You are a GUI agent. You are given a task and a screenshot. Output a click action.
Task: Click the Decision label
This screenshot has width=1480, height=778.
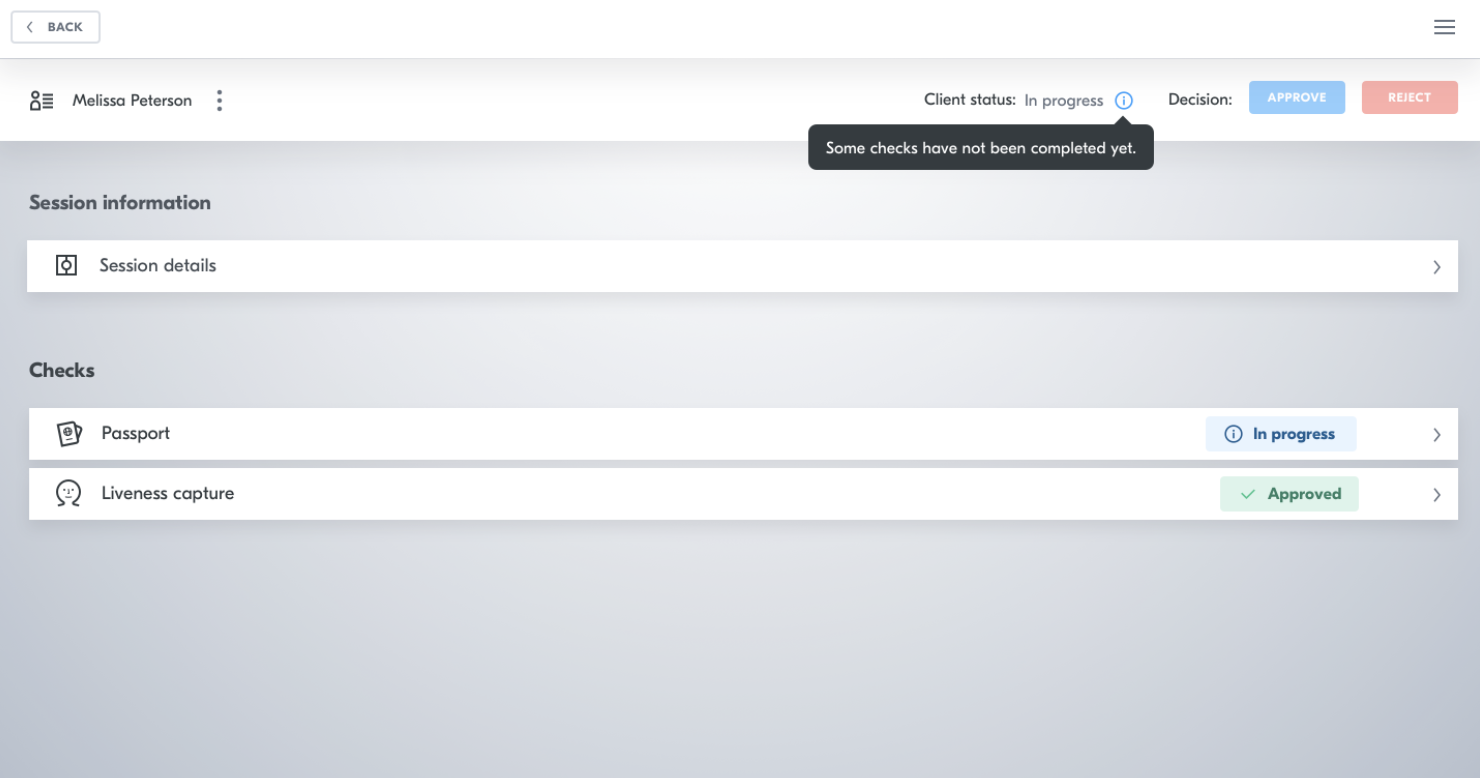1200,100
